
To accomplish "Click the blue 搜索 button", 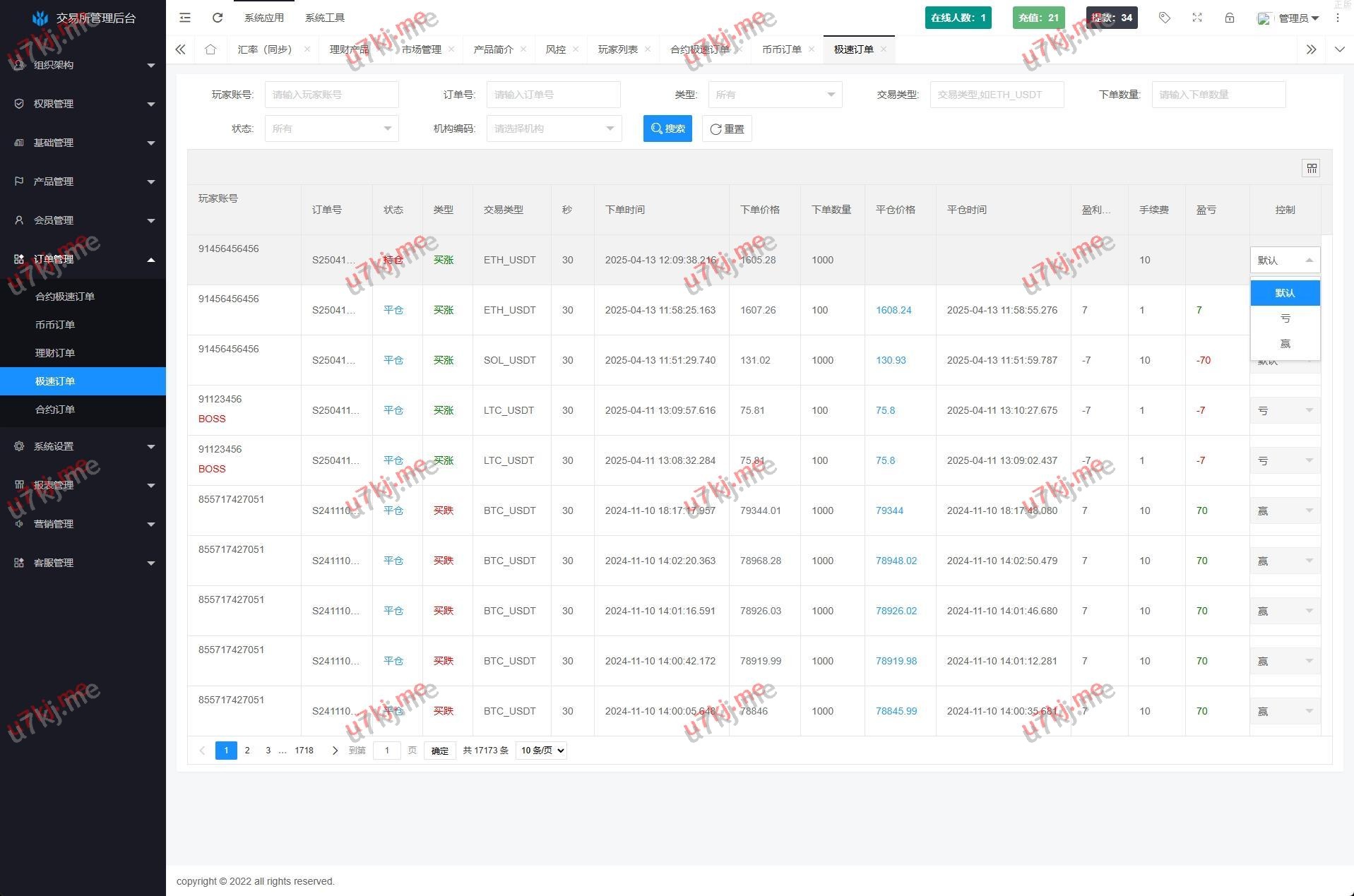I will (667, 129).
